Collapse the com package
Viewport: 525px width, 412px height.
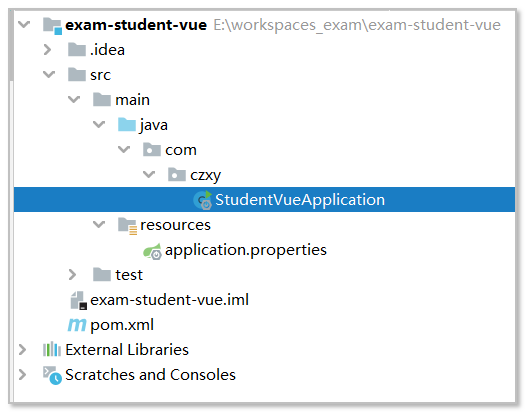(124, 149)
